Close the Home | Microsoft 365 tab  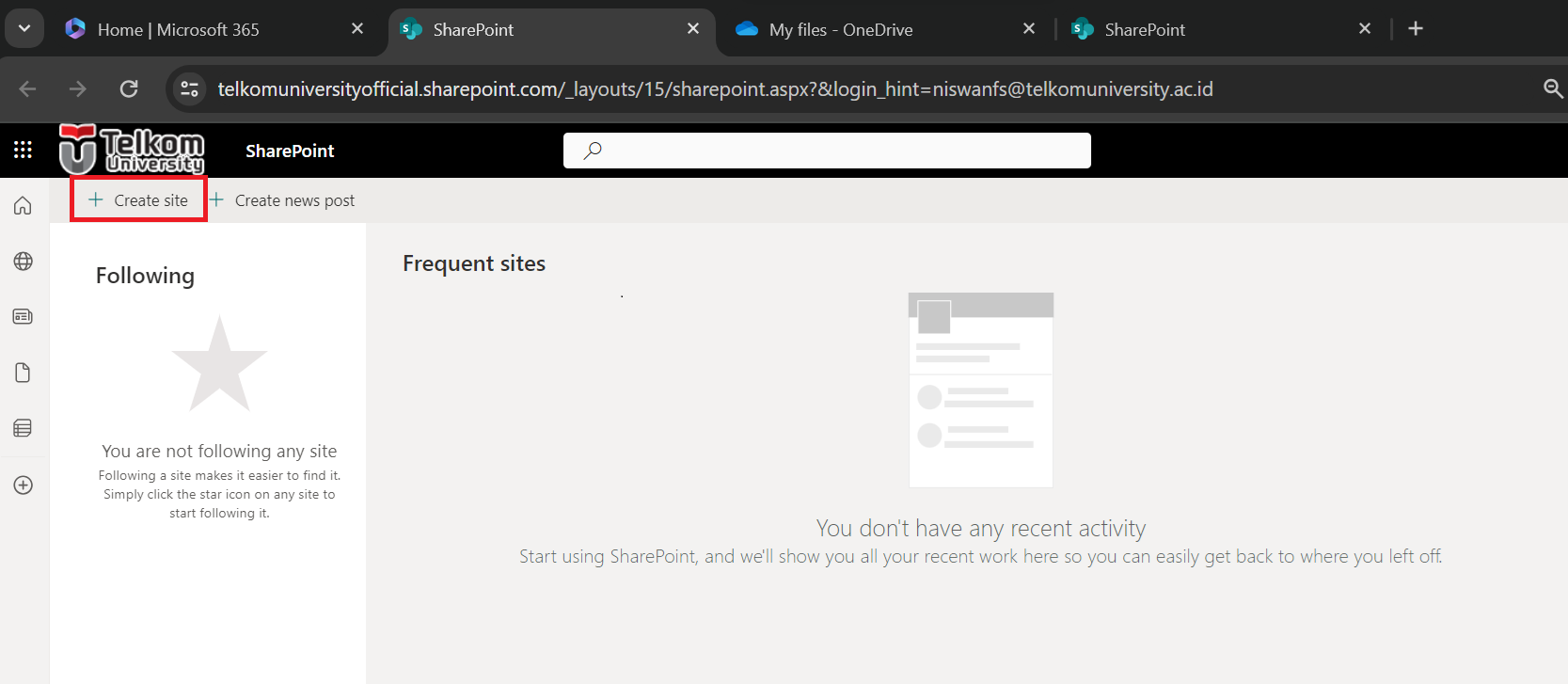[357, 29]
